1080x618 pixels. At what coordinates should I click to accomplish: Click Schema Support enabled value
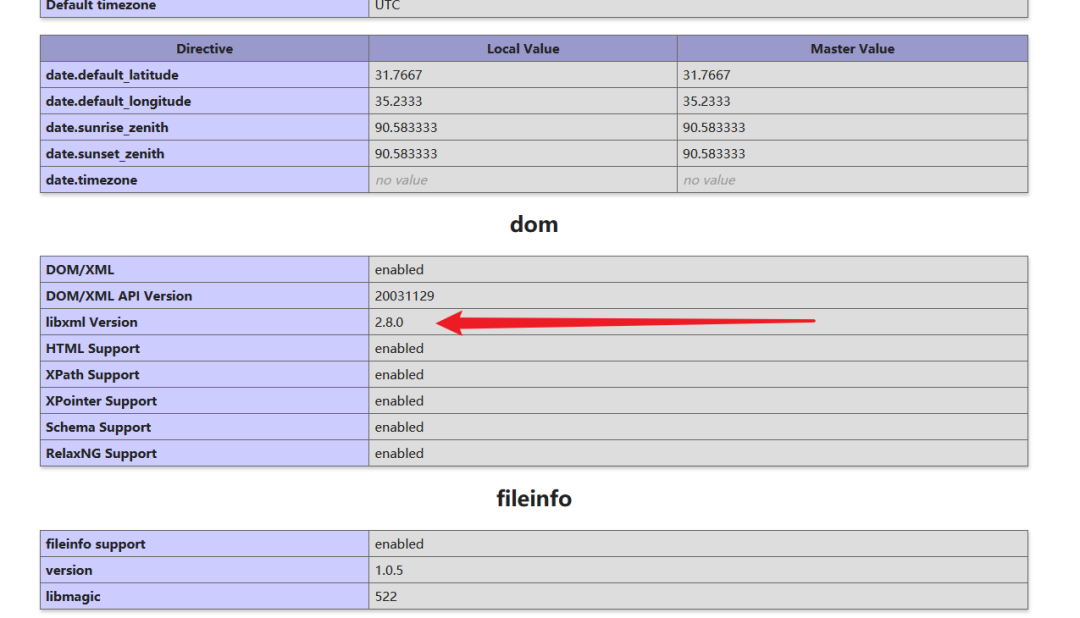click(x=399, y=427)
